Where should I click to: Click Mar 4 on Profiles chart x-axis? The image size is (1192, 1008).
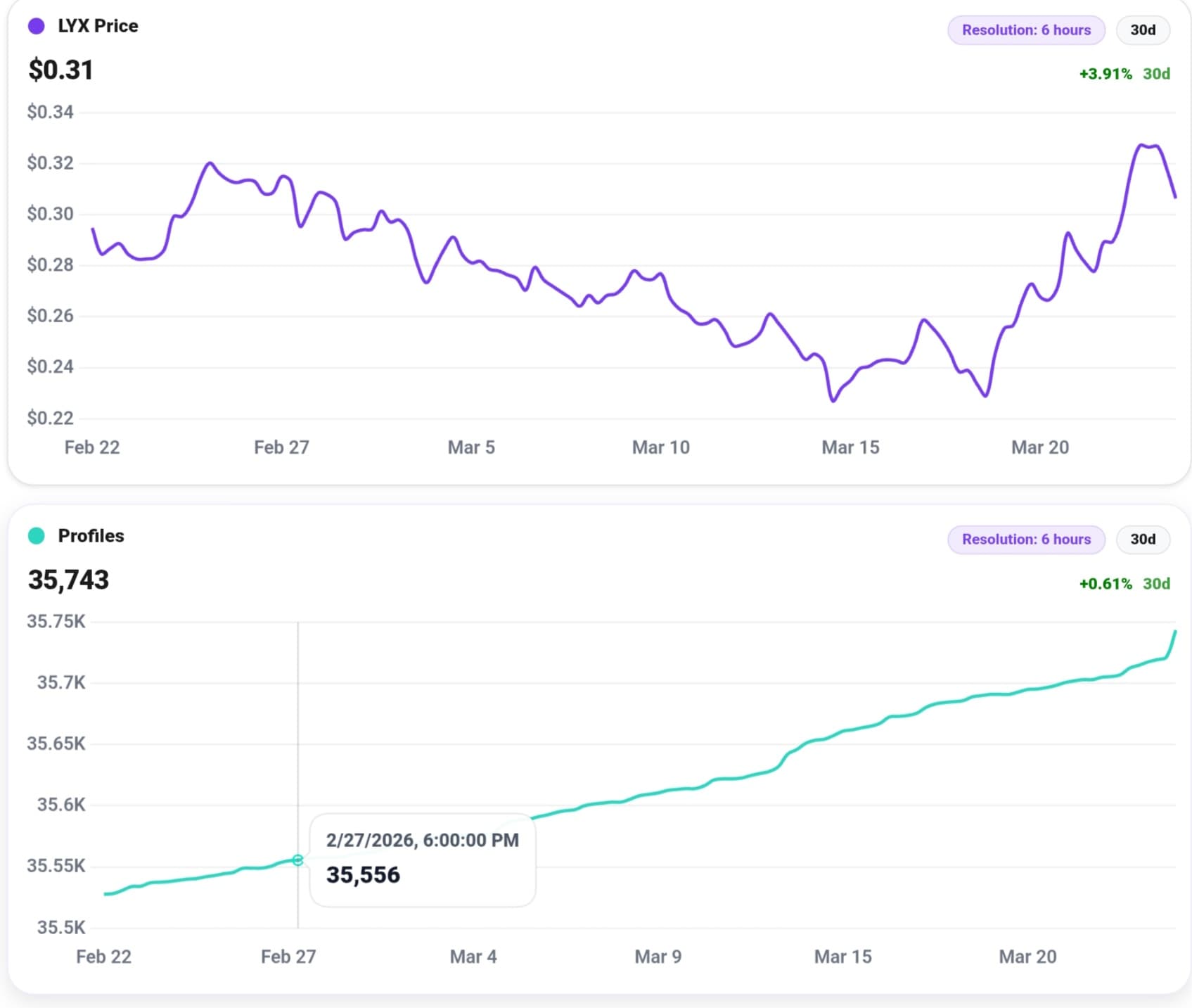pyautogui.click(x=473, y=957)
